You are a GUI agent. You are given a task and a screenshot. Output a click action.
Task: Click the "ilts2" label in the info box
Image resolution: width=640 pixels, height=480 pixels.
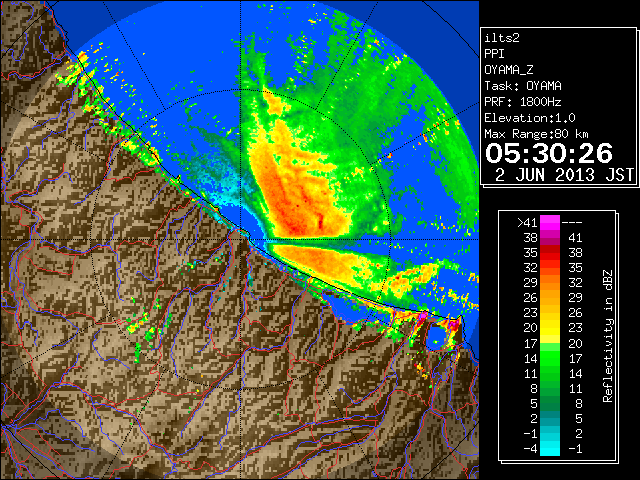coord(502,38)
